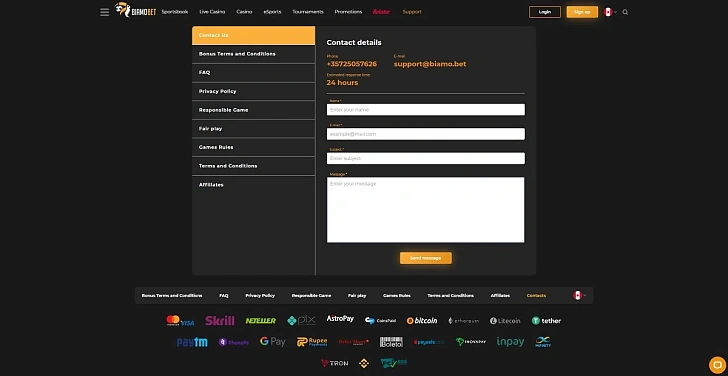
Task: Open the search magnifier icon
Action: (x=625, y=12)
